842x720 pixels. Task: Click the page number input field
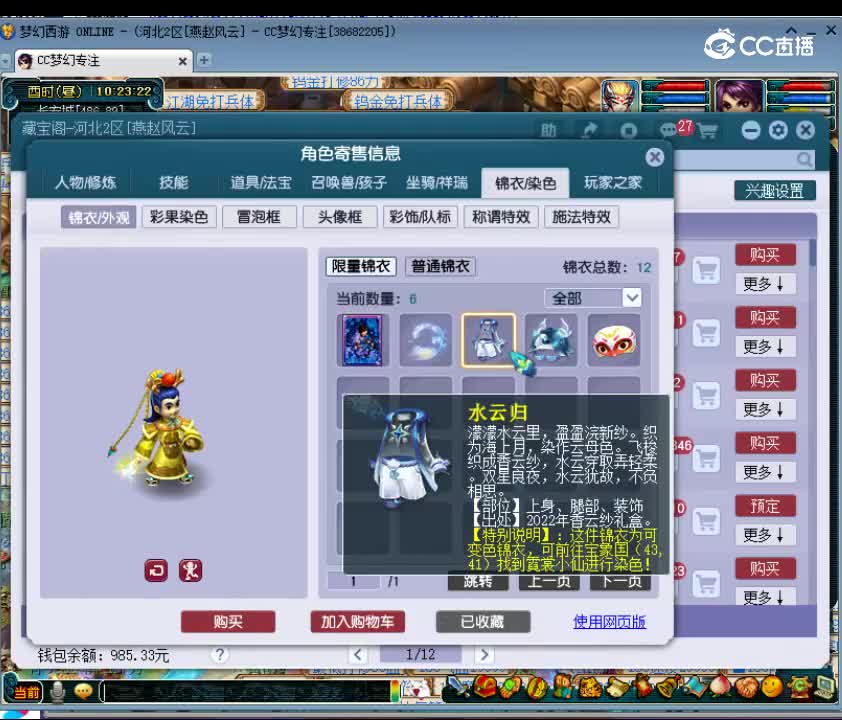(x=354, y=581)
